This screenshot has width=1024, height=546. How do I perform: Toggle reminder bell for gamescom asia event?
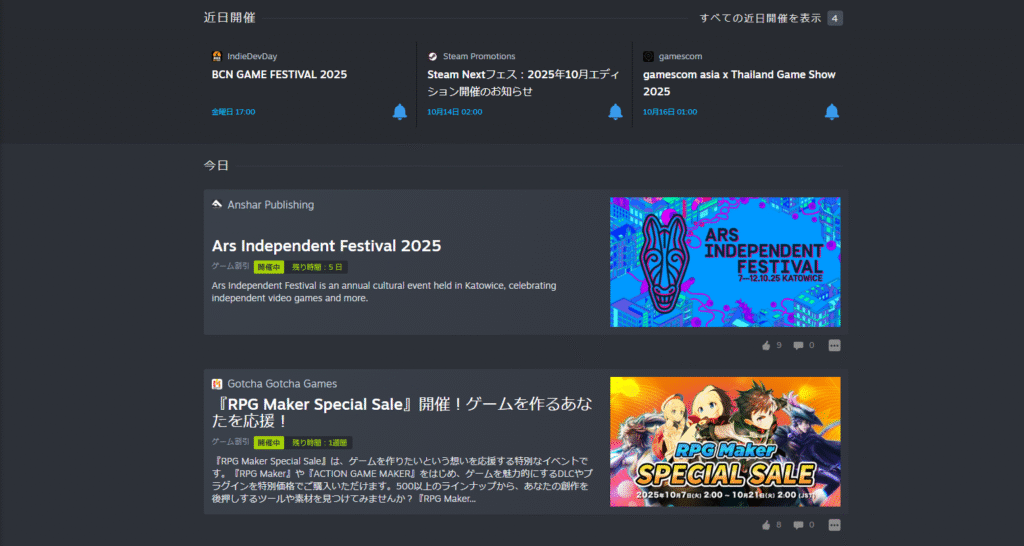pyautogui.click(x=831, y=112)
